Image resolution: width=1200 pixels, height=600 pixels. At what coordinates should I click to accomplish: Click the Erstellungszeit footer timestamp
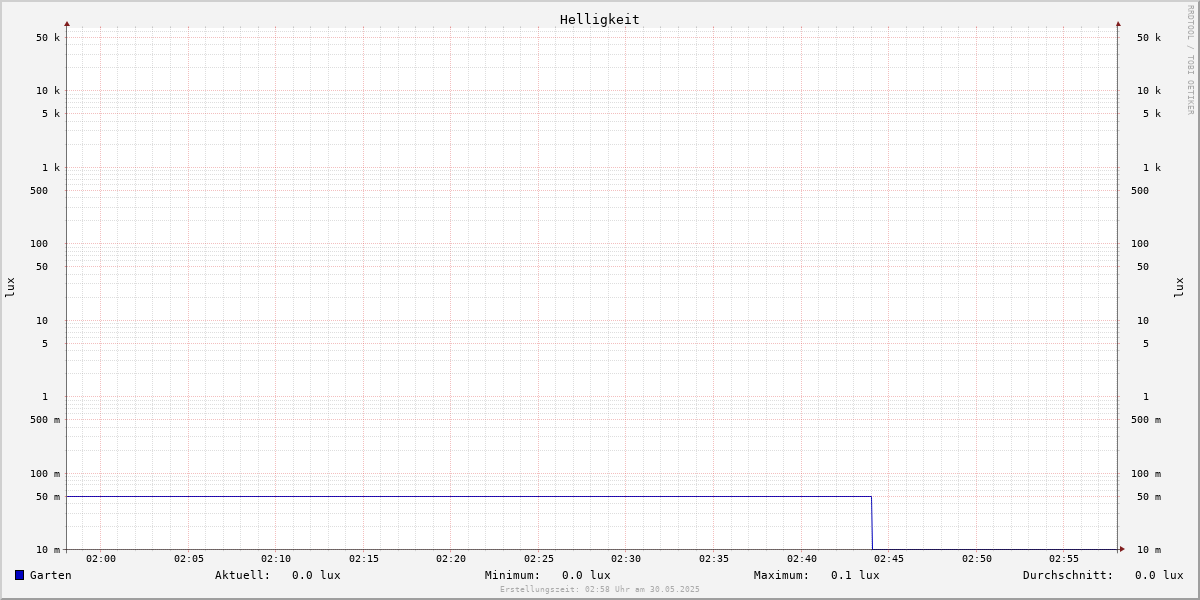[x=600, y=590]
